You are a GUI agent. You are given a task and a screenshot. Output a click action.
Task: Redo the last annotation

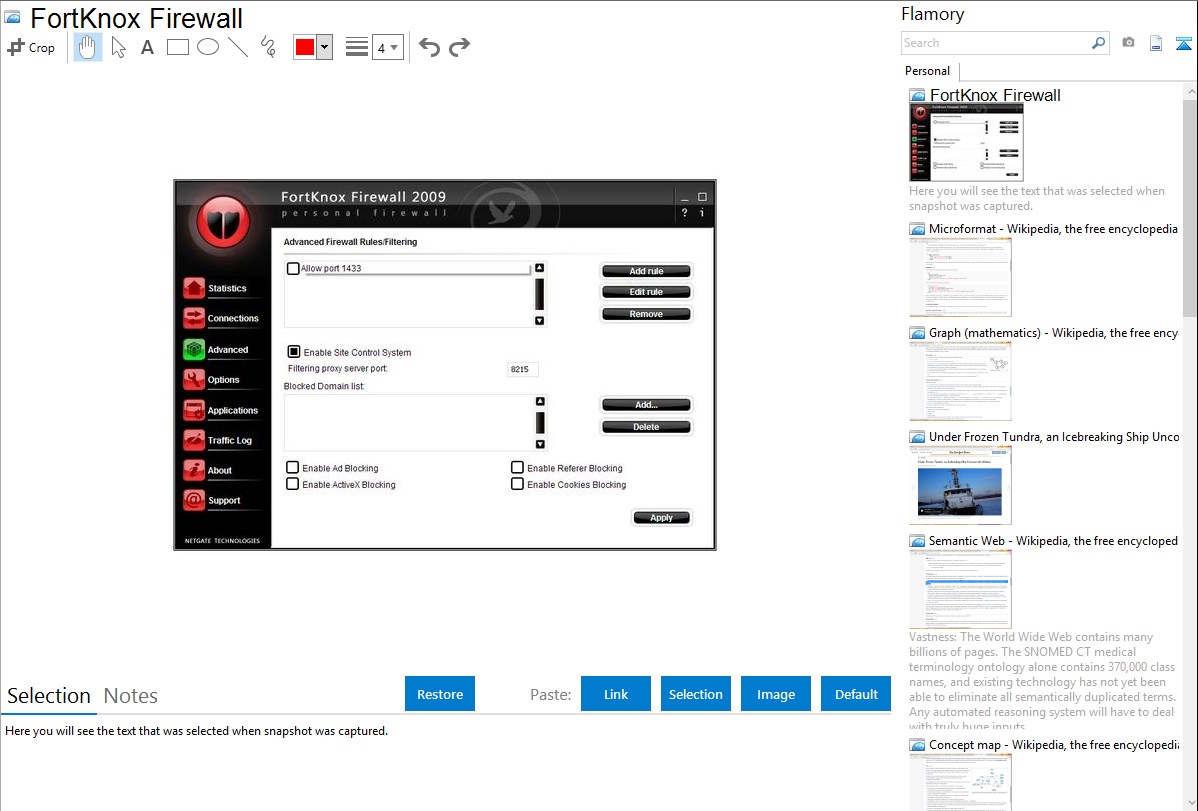coord(459,47)
